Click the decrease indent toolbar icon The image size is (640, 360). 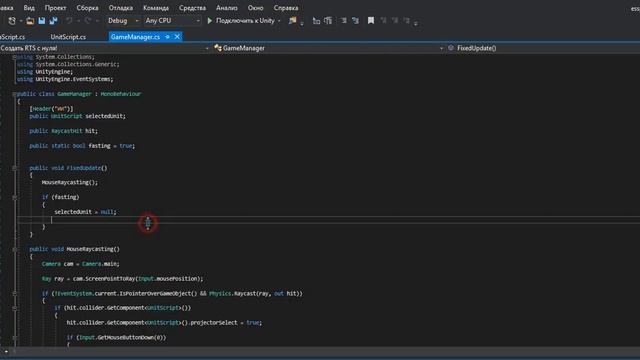[x=316, y=21]
